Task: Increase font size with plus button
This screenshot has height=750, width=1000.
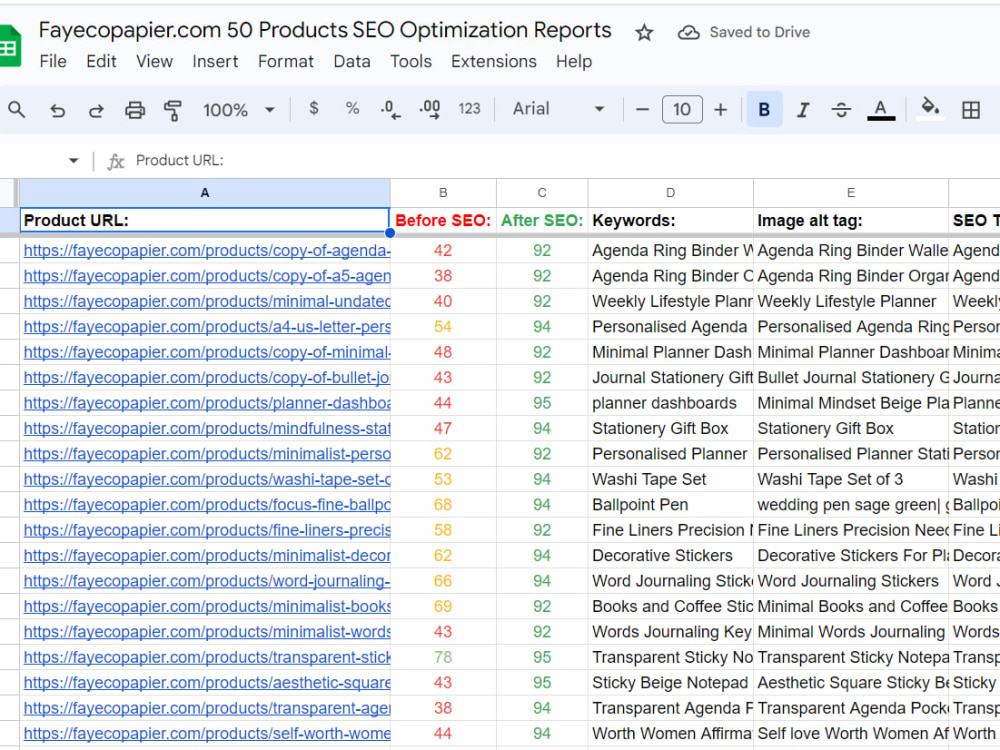Action: coord(721,110)
